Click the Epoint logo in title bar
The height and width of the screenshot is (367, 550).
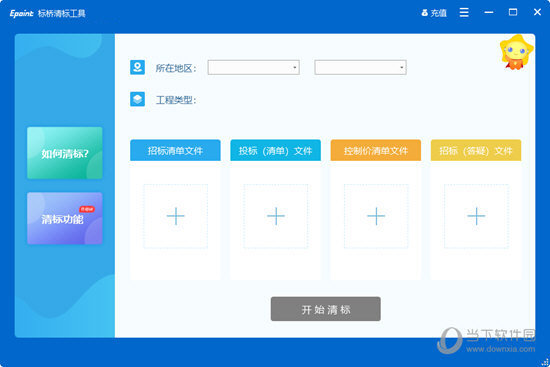[21, 14]
